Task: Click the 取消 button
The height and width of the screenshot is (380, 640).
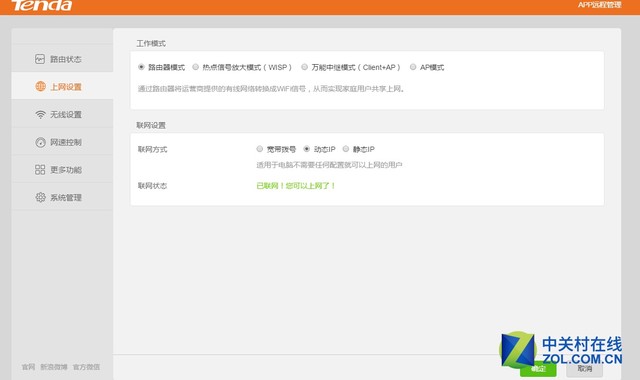Action: (584, 369)
